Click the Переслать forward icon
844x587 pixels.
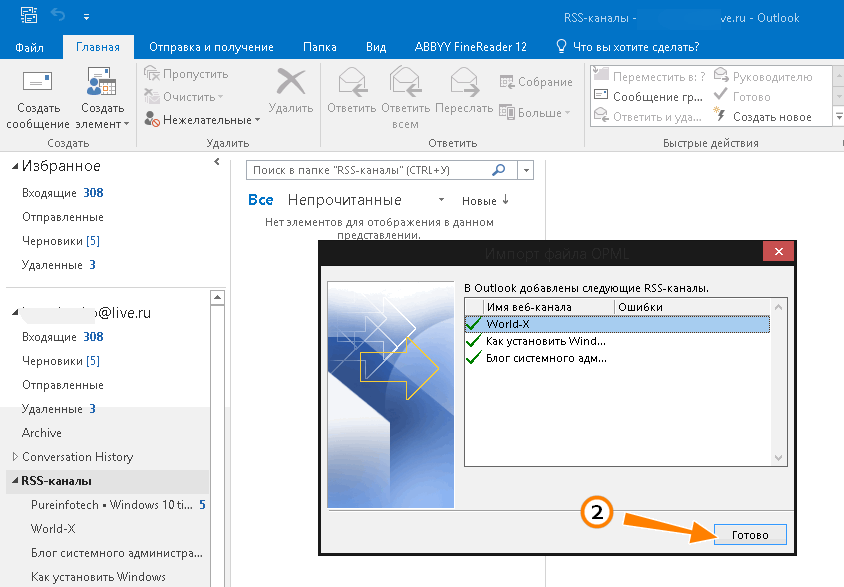coord(464,81)
